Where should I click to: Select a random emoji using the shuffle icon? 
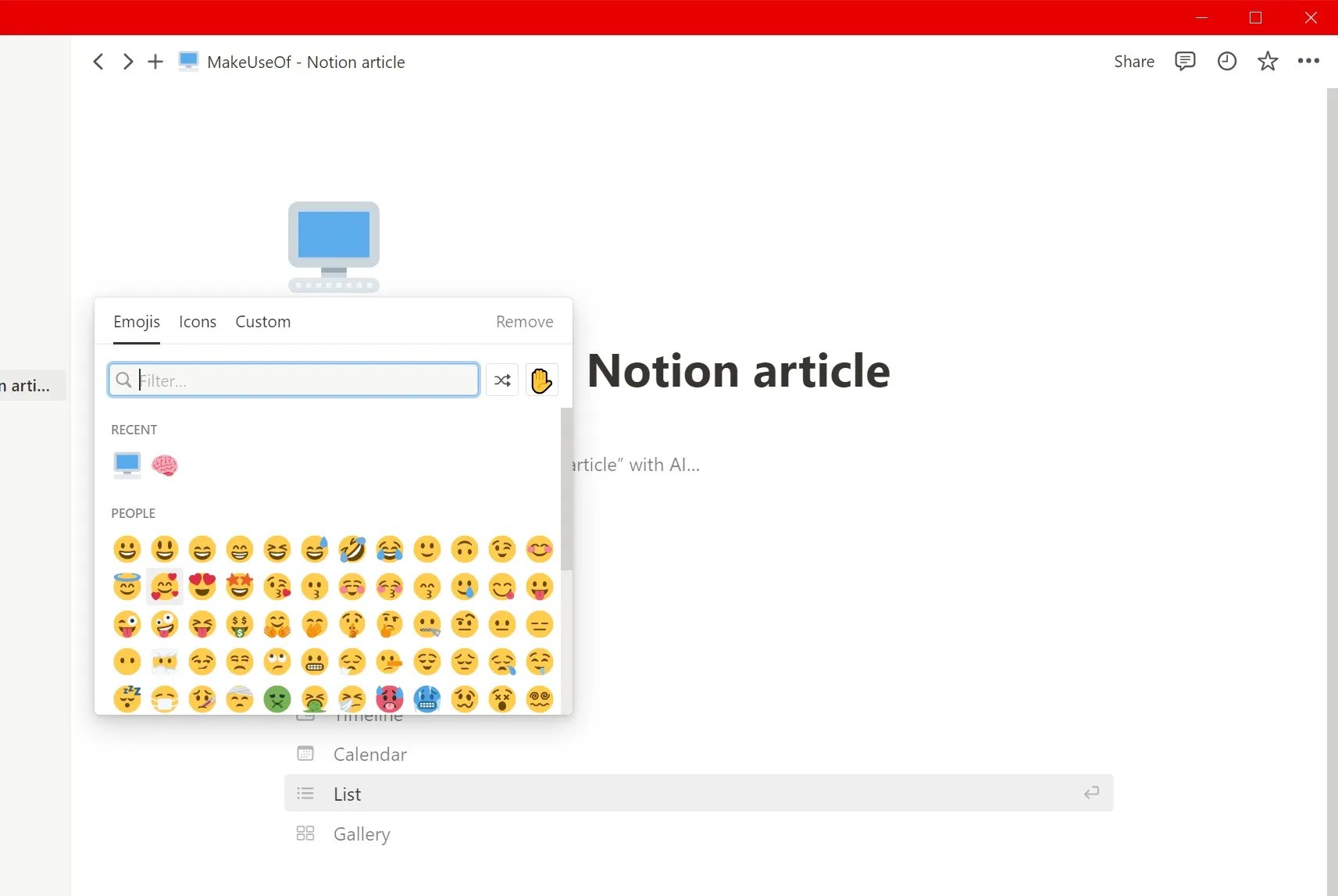click(x=502, y=380)
